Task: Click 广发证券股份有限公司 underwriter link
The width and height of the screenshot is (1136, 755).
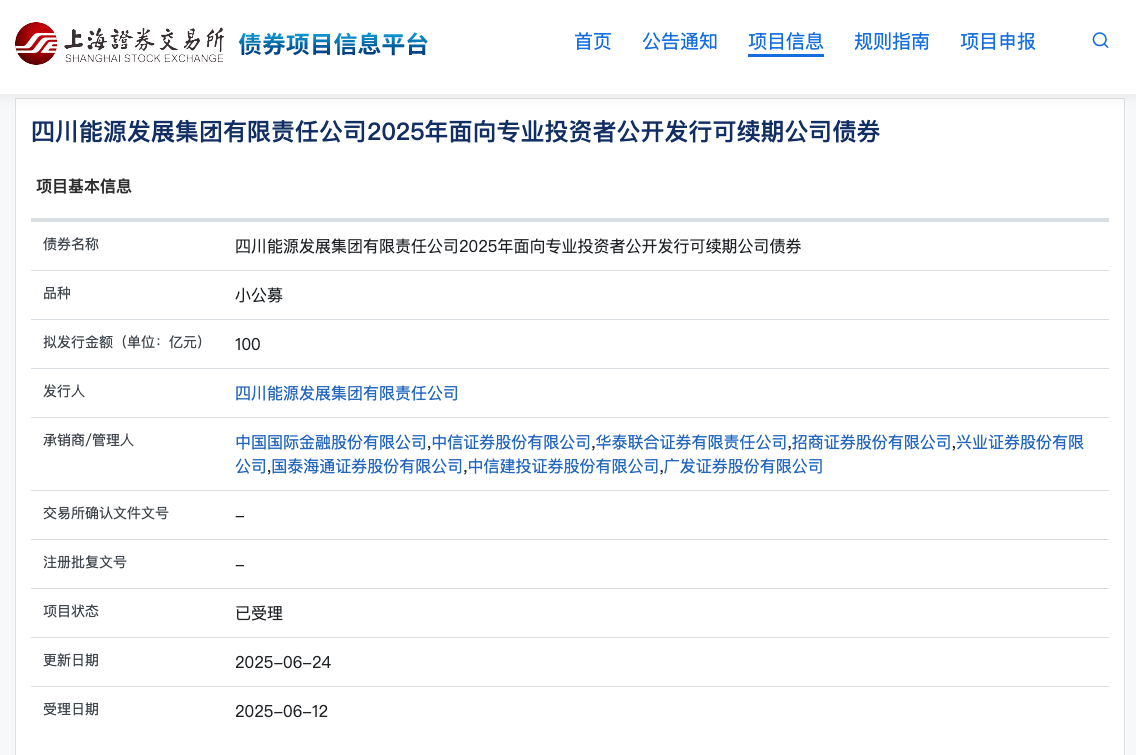Action: (743, 466)
